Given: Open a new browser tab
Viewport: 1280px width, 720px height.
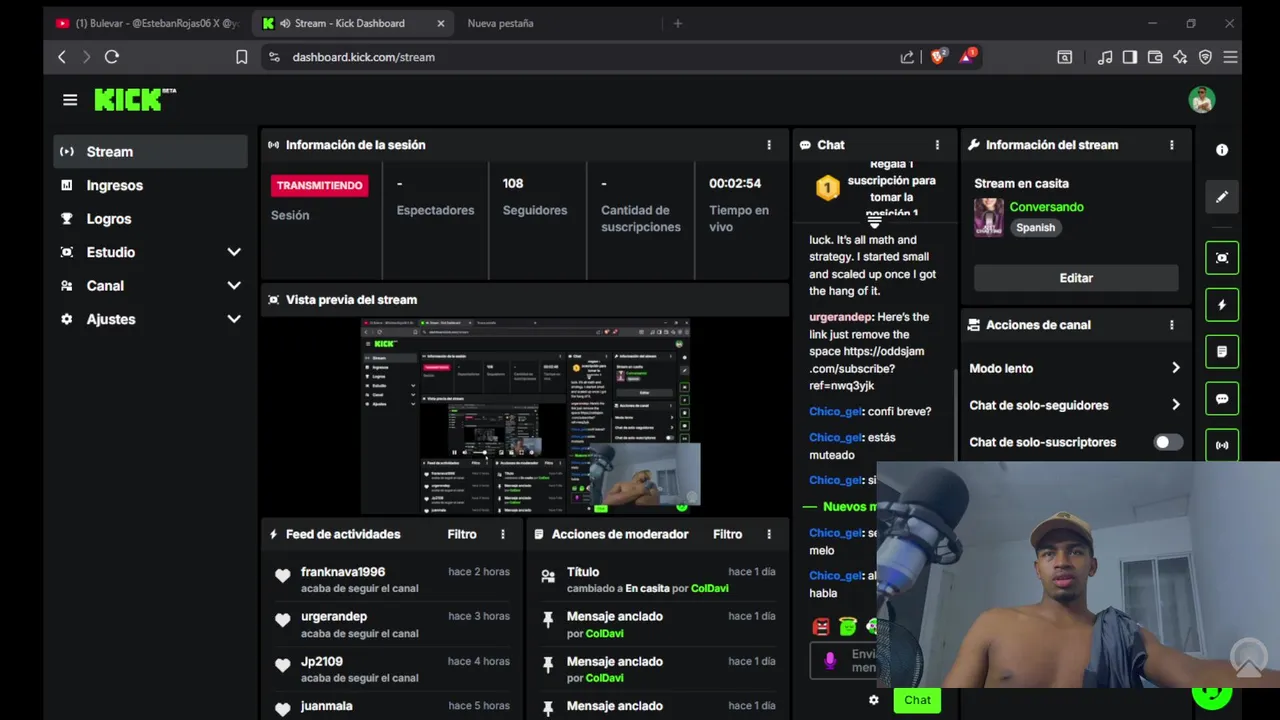Looking at the screenshot, I should pos(677,23).
